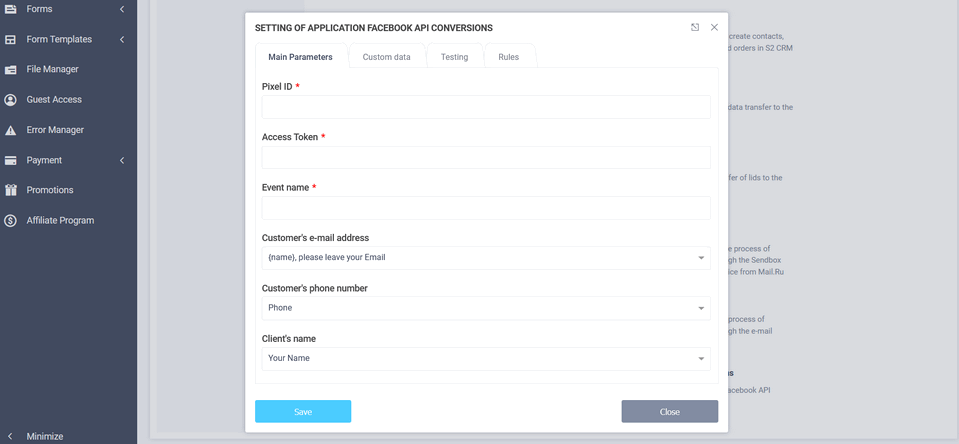This screenshot has height=444, width=959.
Task: Click the Pixel ID label
Action: pos(277,87)
